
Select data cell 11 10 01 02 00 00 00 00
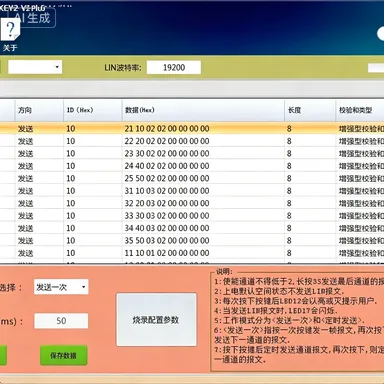click(167, 253)
